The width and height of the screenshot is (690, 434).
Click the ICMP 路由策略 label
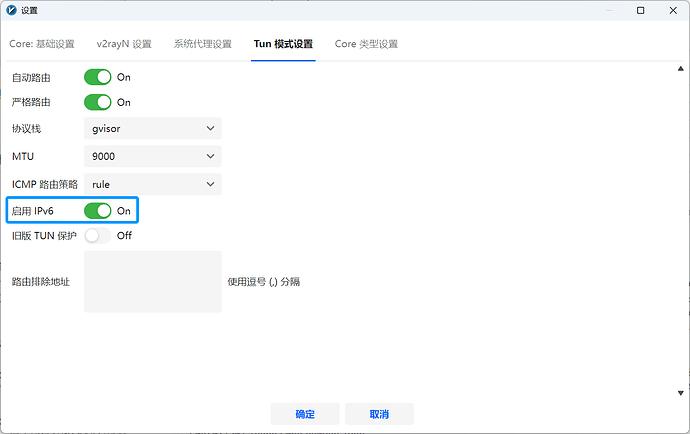pos(44,184)
